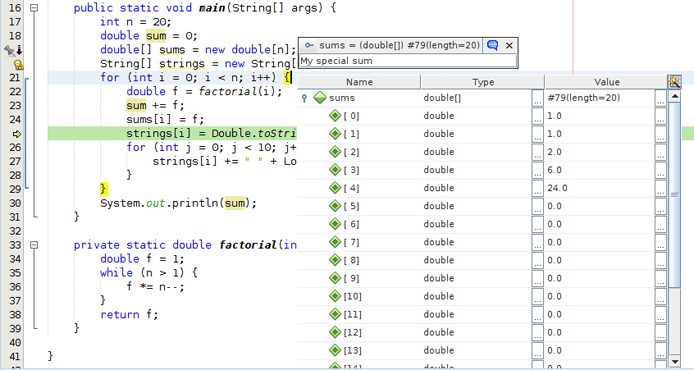The width and height of the screenshot is (694, 370).
Task: Click value #79(length=20) cell
Action: tap(600, 98)
